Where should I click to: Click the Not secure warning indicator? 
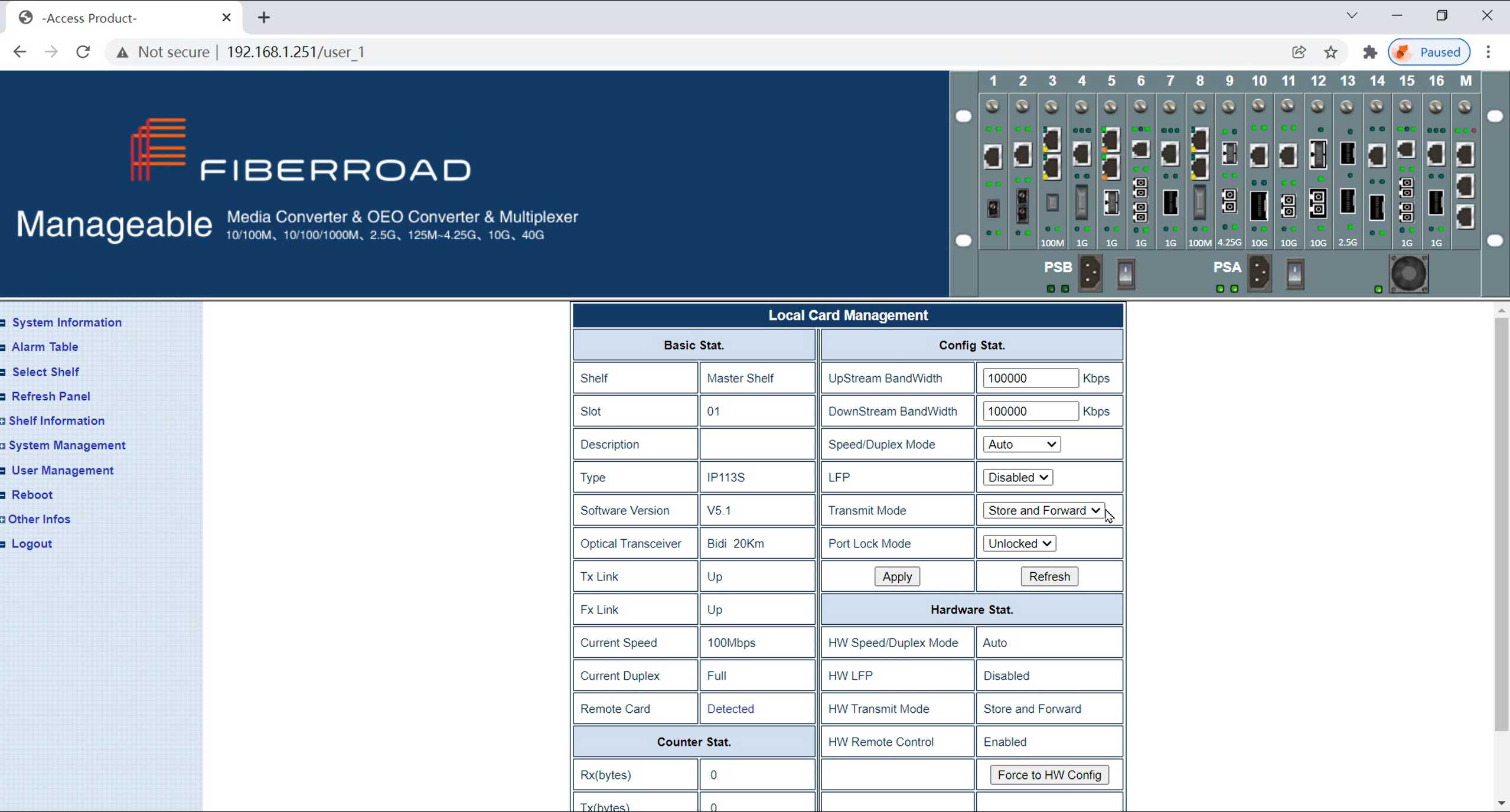[x=163, y=52]
